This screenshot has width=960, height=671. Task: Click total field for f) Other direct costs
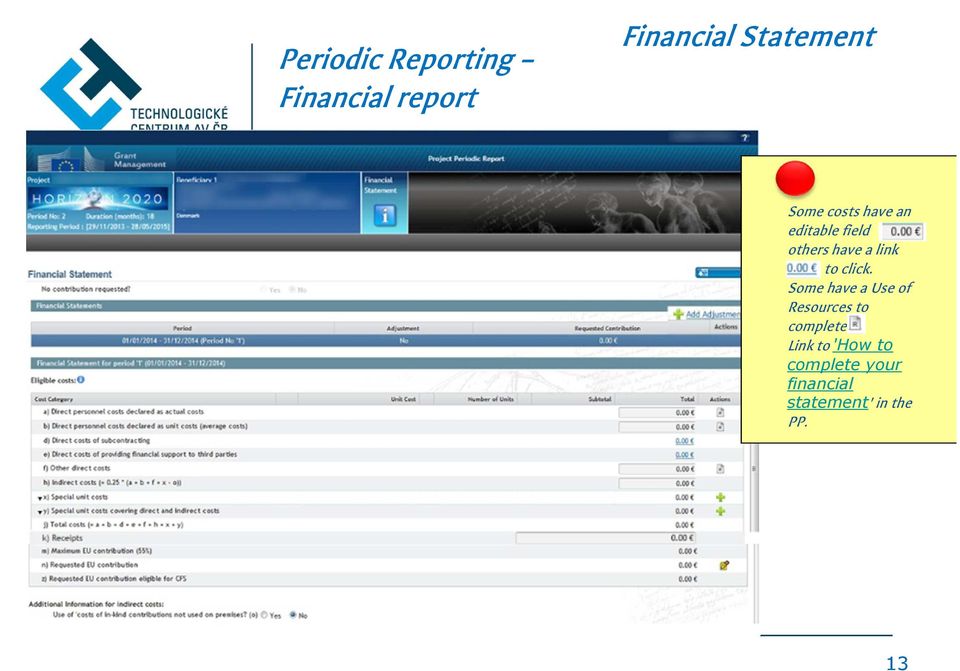click(657, 469)
